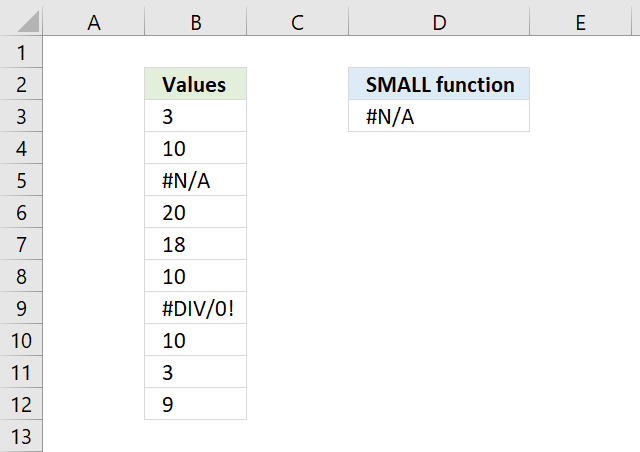This screenshot has width=640, height=452.
Task: Select column D header
Action: pos(439,22)
